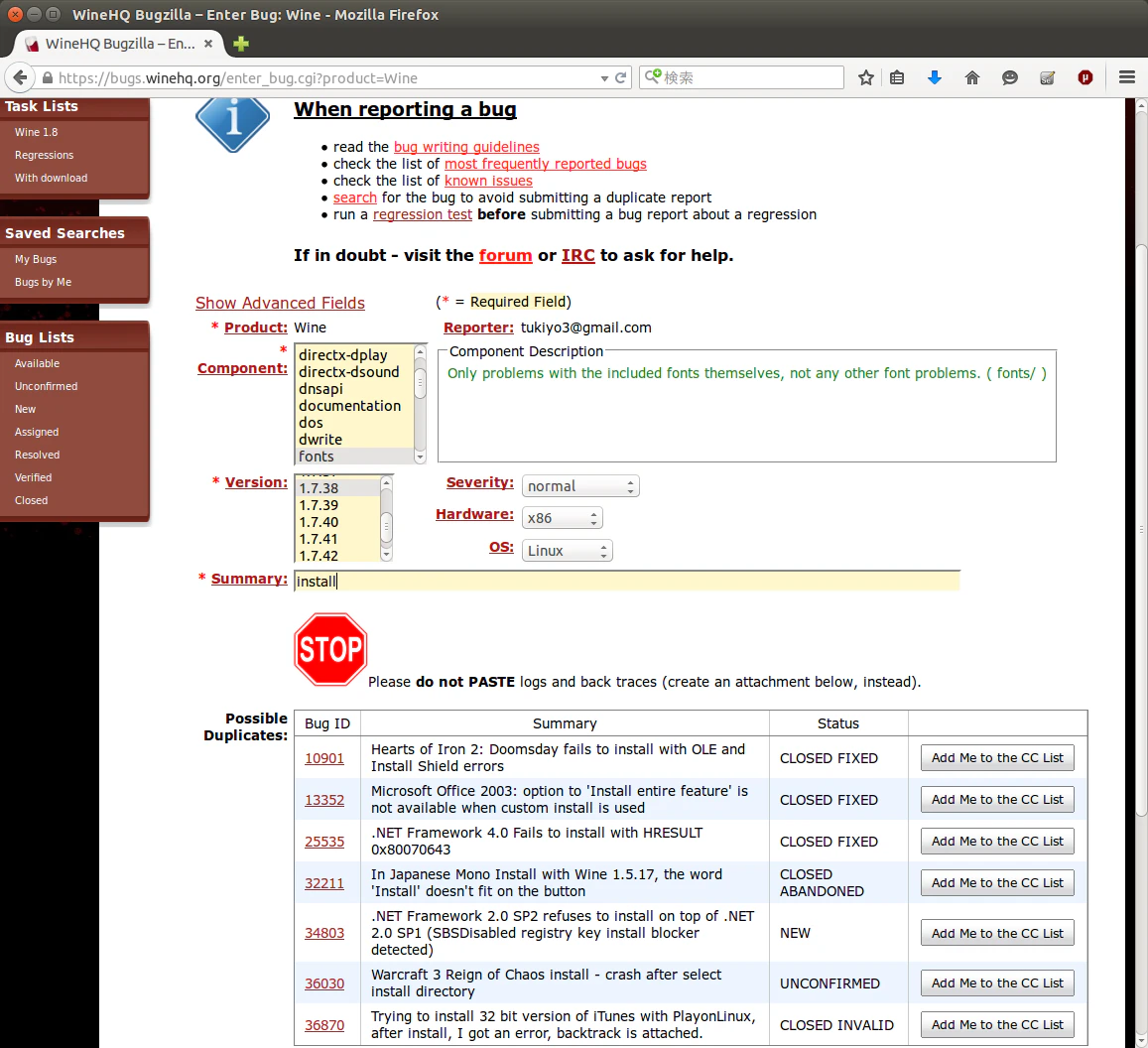
Task: Go to the home page icon
Action: [972, 77]
